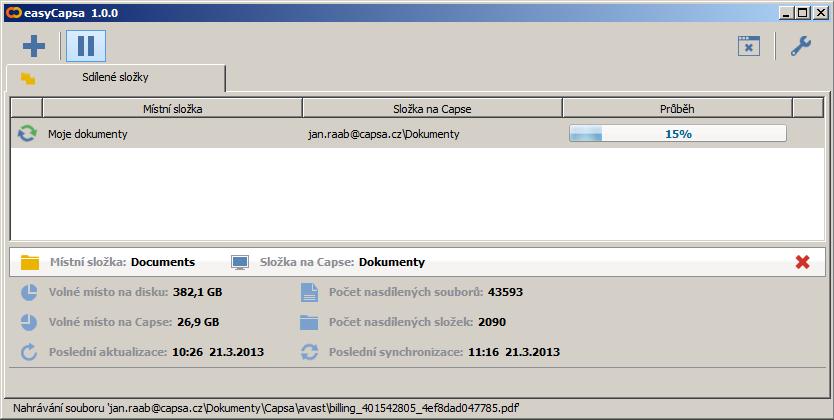The image size is (834, 420).
Task: Click sync arrows icon in Moje dokumenty row
Action: 27,133
